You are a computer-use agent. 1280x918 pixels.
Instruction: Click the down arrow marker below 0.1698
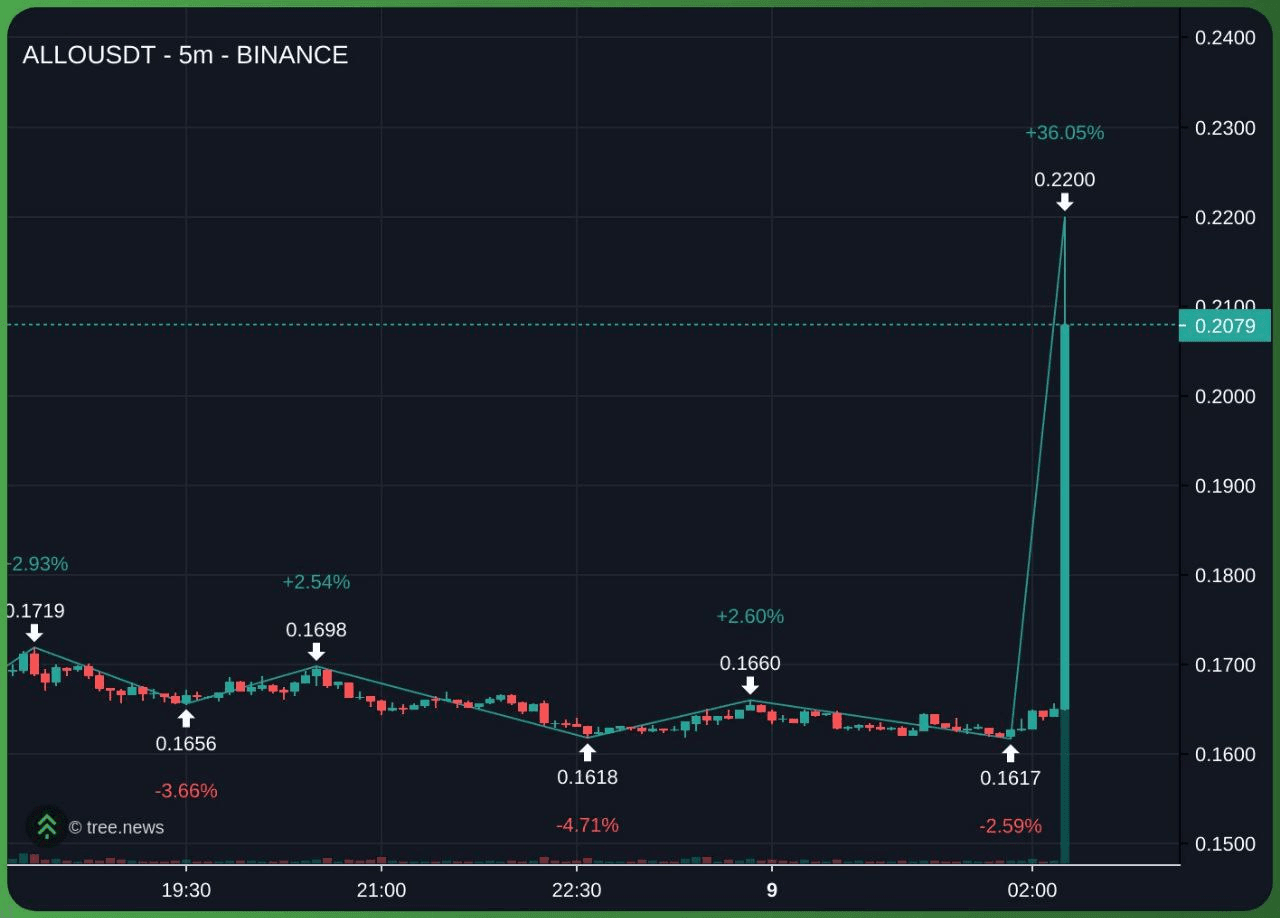(316, 652)
